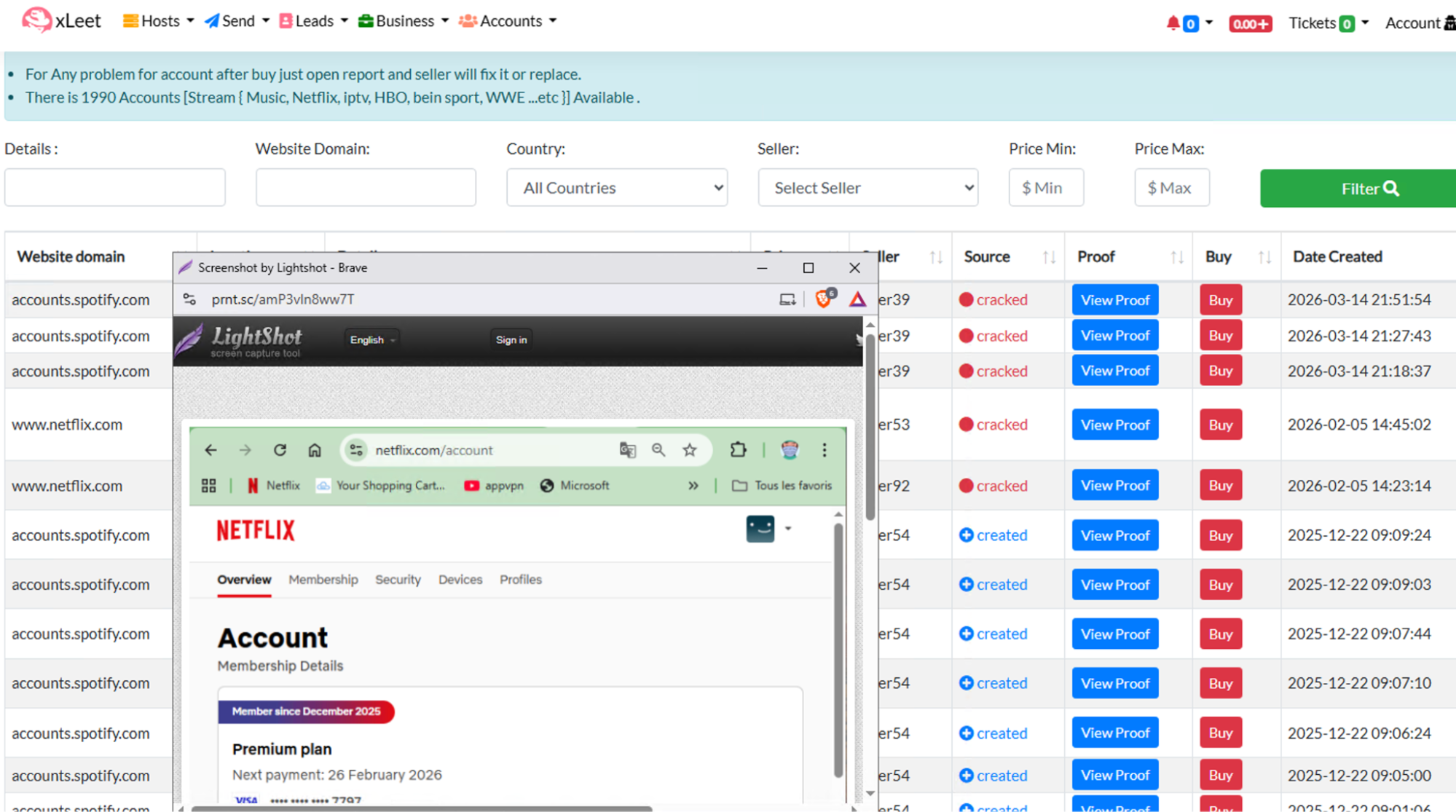This screenshot has width=1456, height=812.
Task: View Proof for the 2026-03-14 21:51:54 row
Action: (1115, 300)
